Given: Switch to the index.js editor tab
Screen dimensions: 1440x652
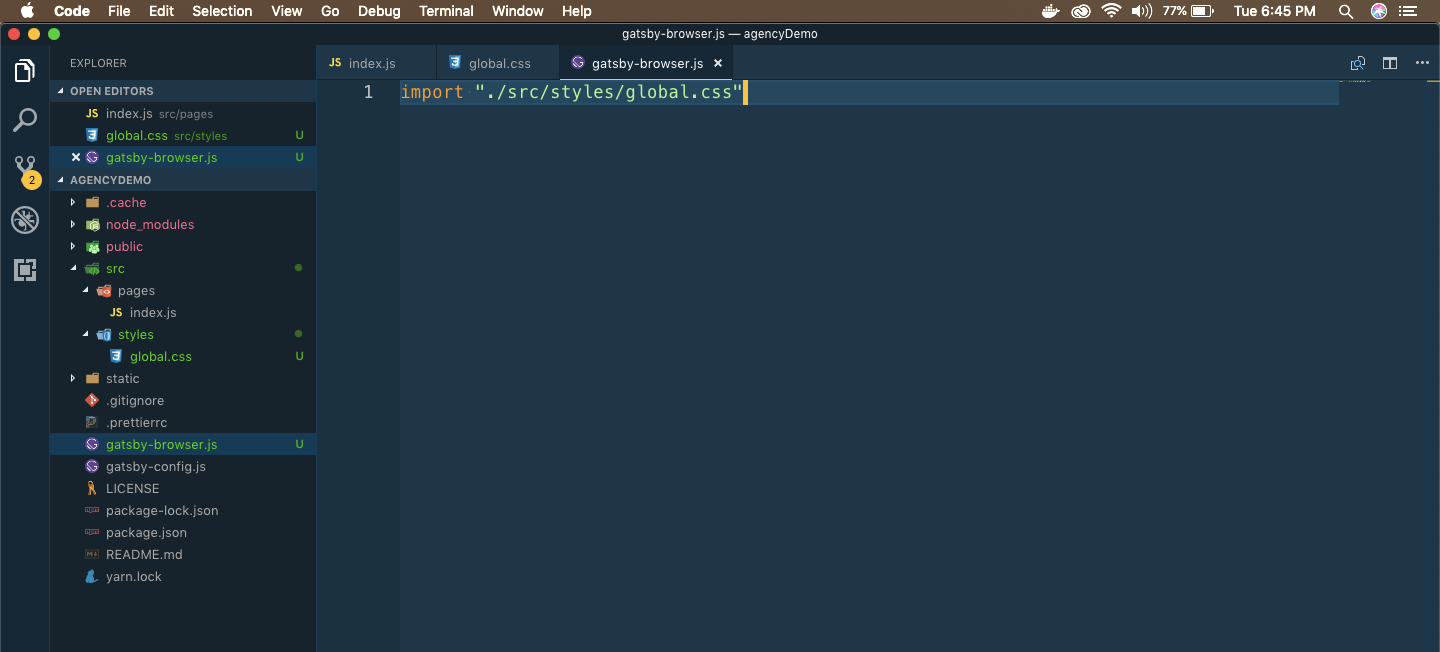Looking at the screenshot, I should (x=376, y=63).
